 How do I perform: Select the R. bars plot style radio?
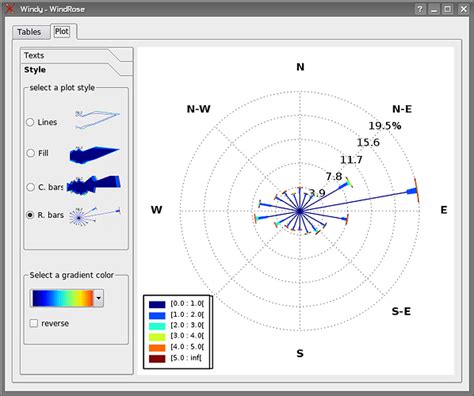pos(30,215)
